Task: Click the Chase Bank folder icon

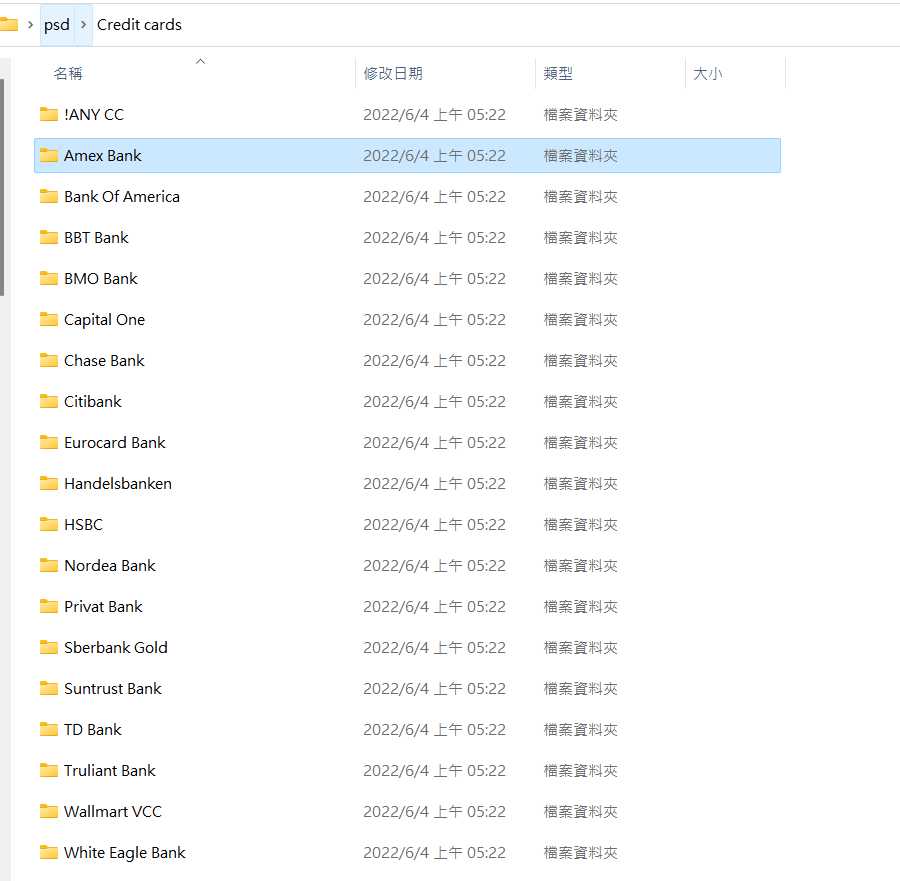Action: tap(49, 360)
